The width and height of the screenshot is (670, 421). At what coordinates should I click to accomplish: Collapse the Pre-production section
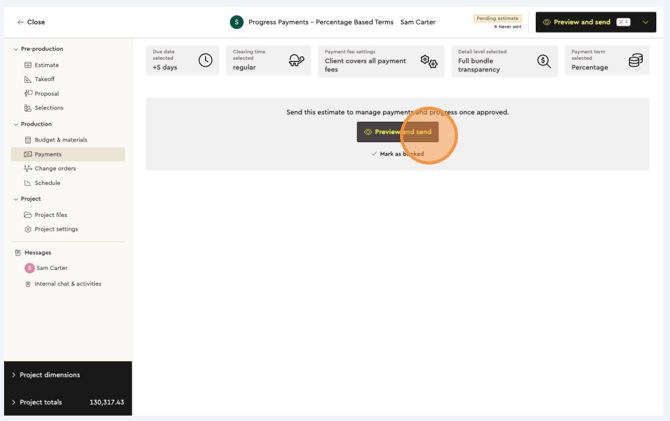point(15,49)
